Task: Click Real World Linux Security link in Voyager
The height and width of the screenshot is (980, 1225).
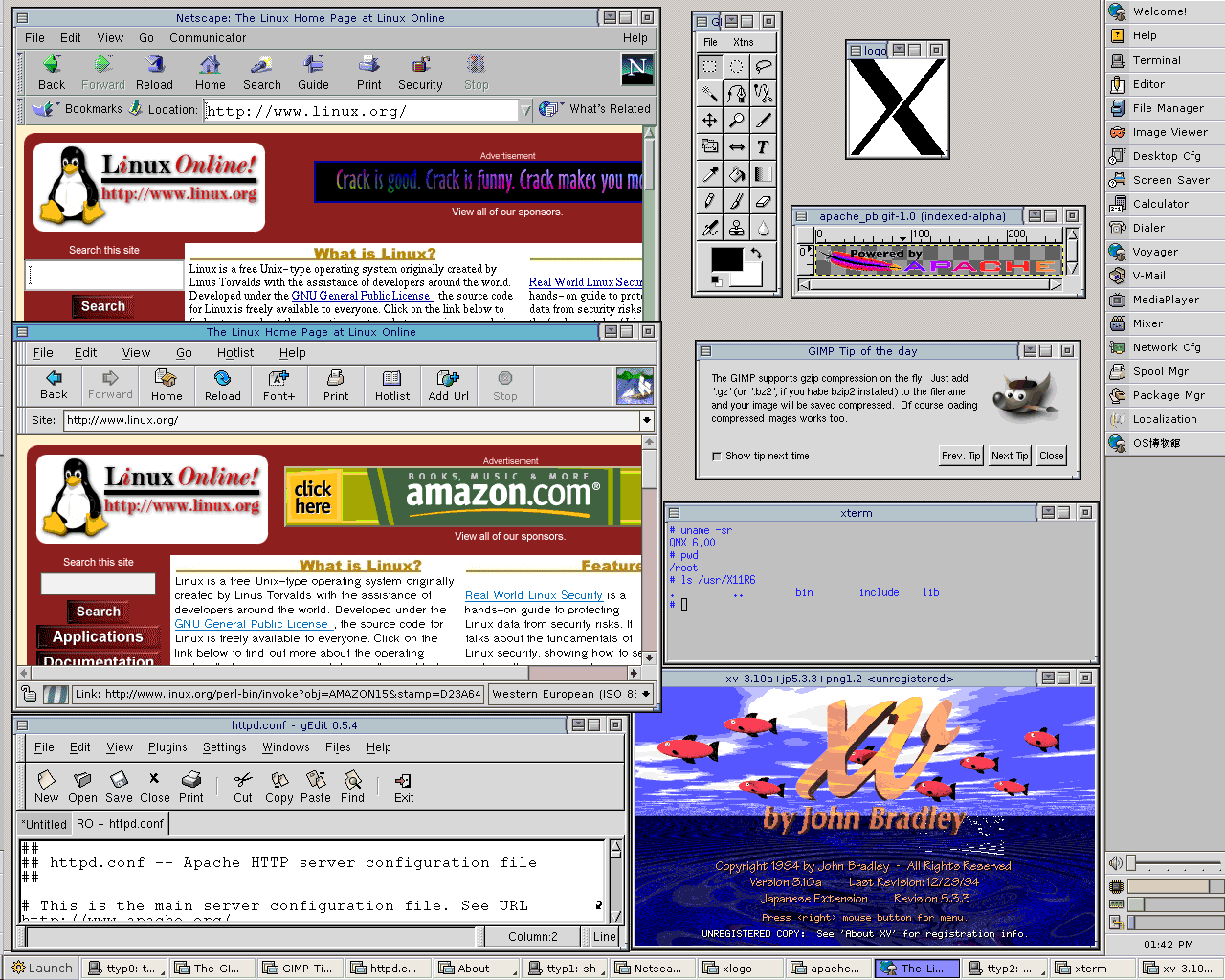Action: [x=534, y=595]
